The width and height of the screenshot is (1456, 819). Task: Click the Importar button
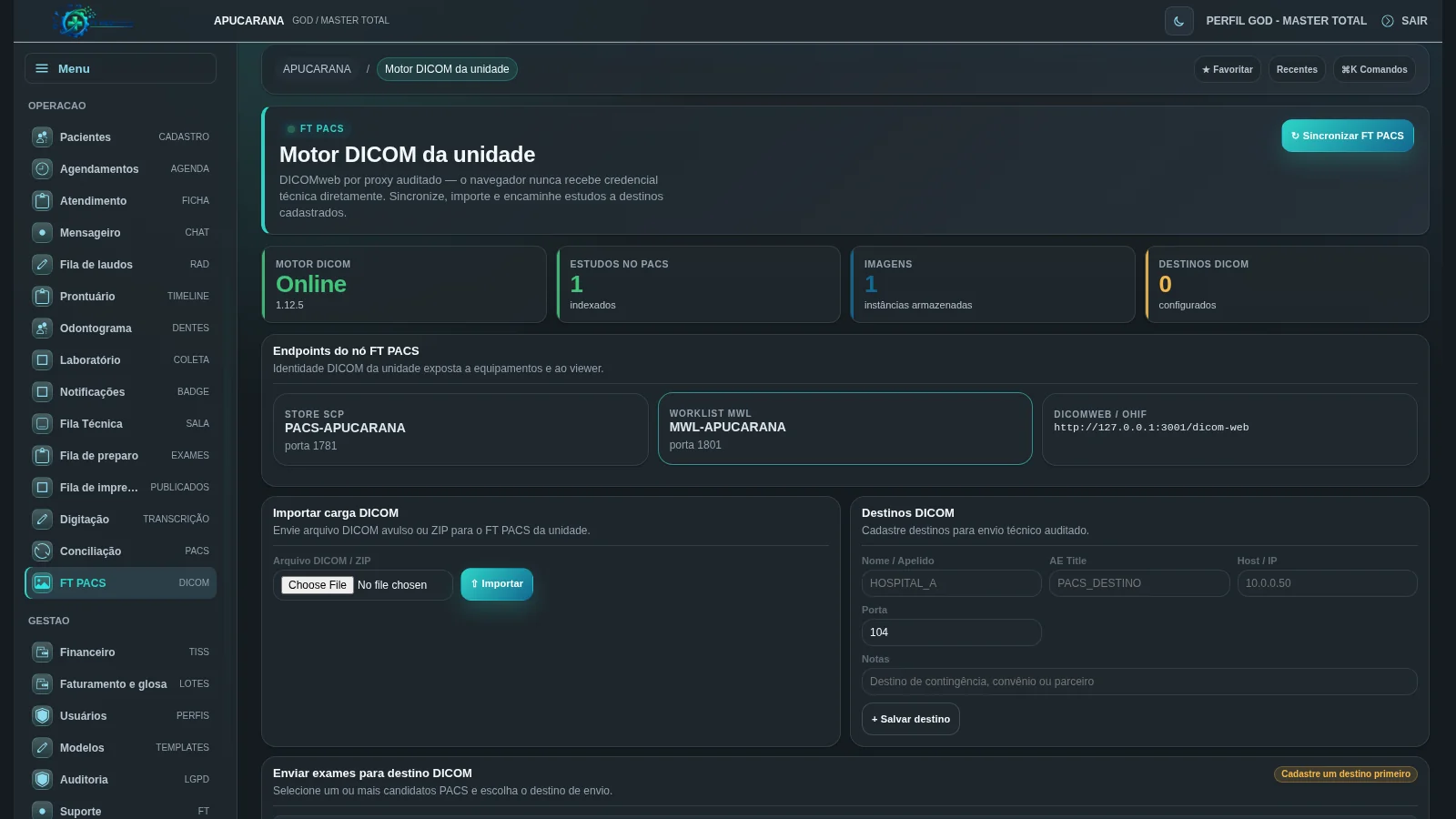(x=497, y=584)
